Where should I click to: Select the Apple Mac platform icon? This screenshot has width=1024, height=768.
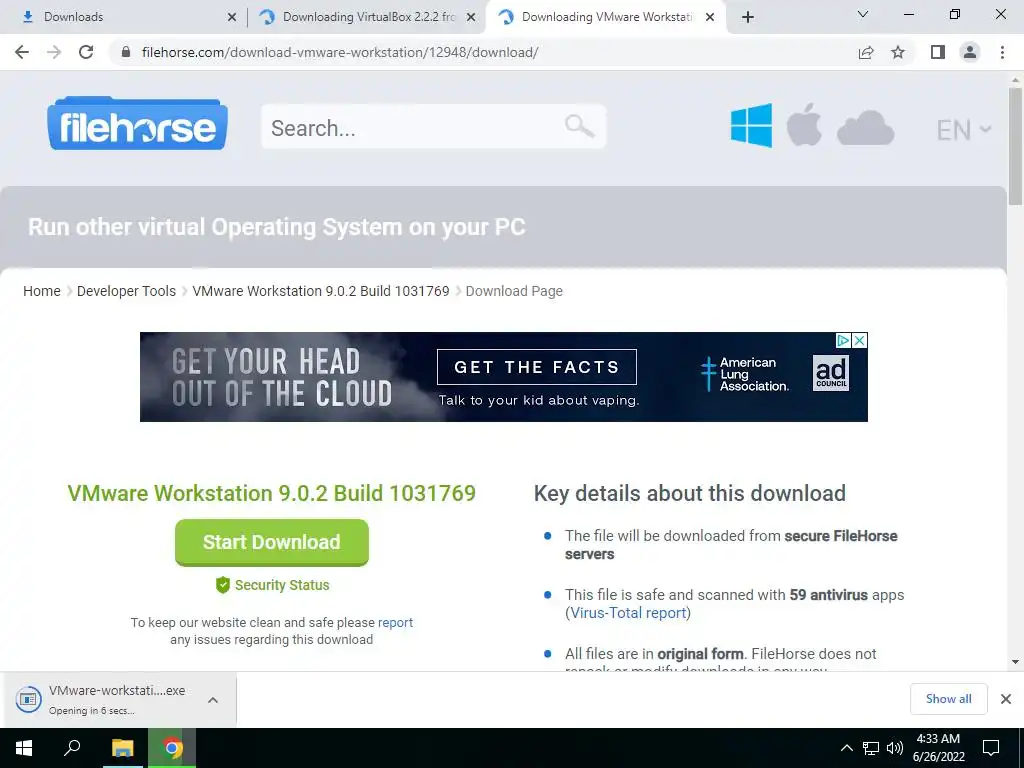pos(804,124)
